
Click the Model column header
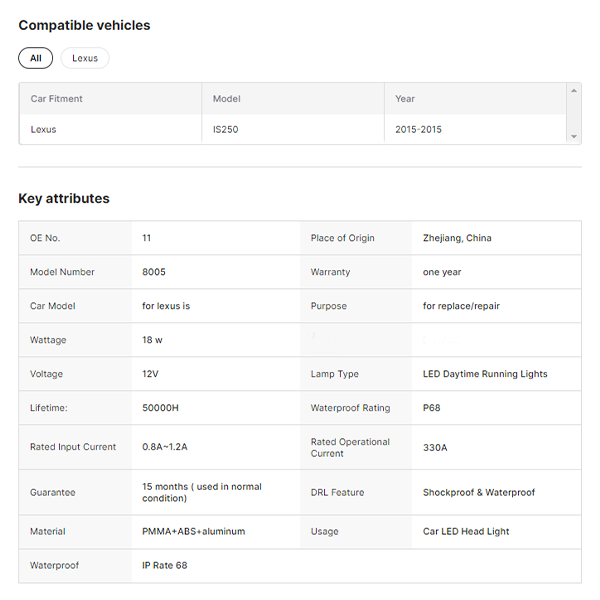point(227,99)
